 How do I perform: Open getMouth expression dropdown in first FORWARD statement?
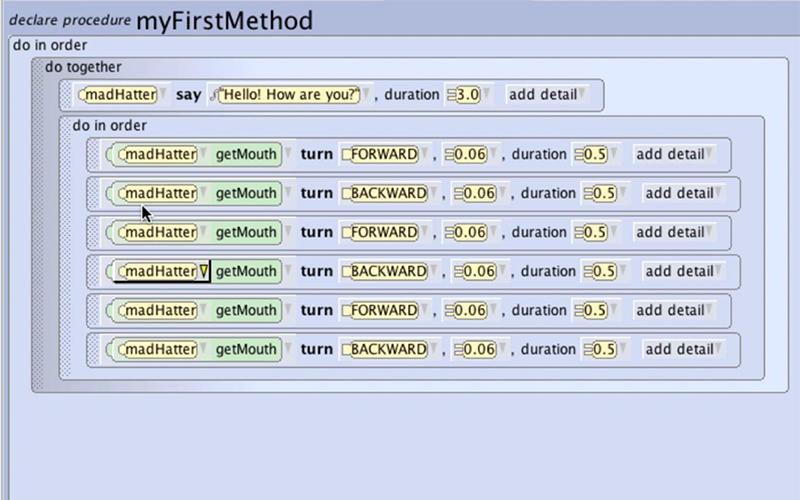click(288, 154)
